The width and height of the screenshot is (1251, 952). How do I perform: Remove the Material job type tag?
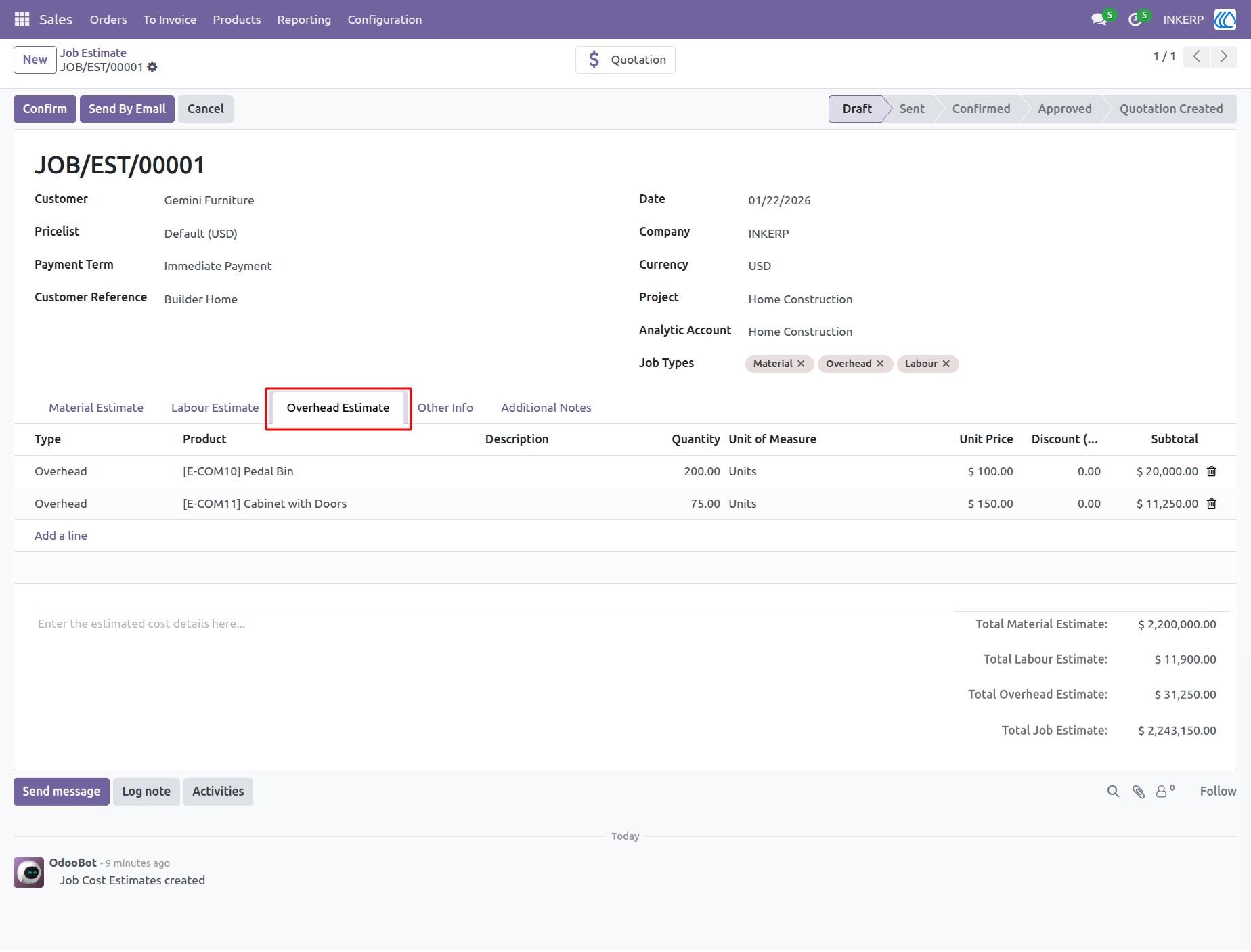[801, 364]
